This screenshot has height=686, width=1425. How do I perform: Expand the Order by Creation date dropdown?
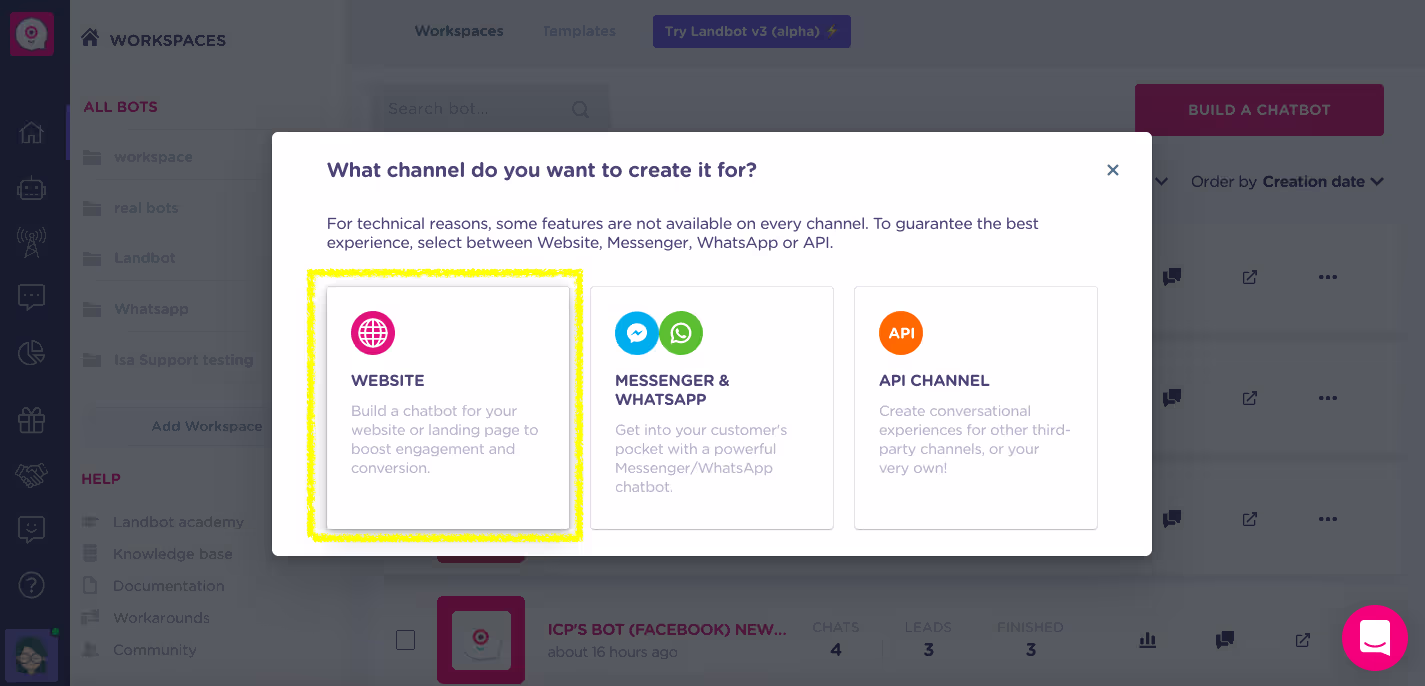click(x=1287, y=182)
